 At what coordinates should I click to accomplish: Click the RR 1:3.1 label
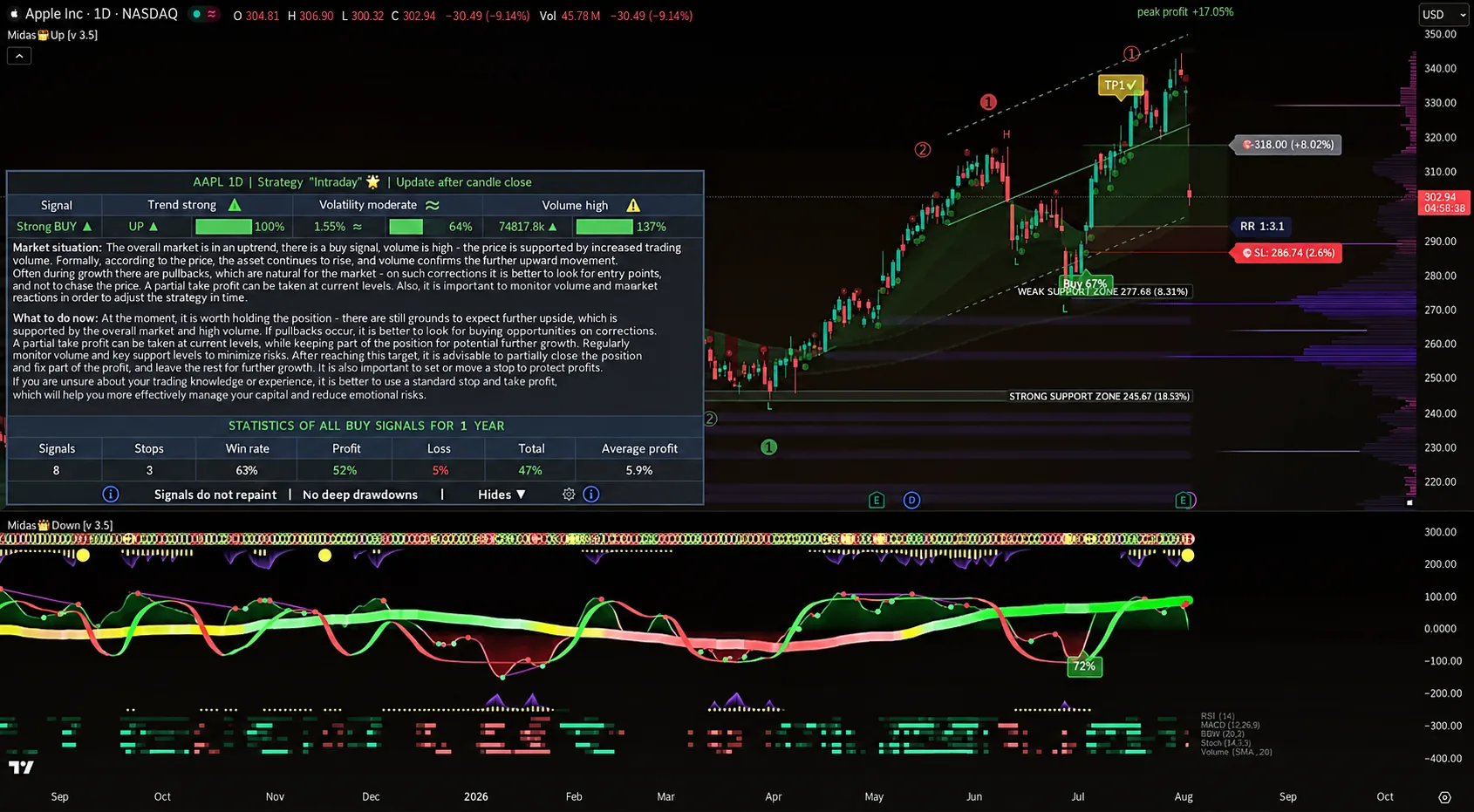click(x=1262, y=227)
